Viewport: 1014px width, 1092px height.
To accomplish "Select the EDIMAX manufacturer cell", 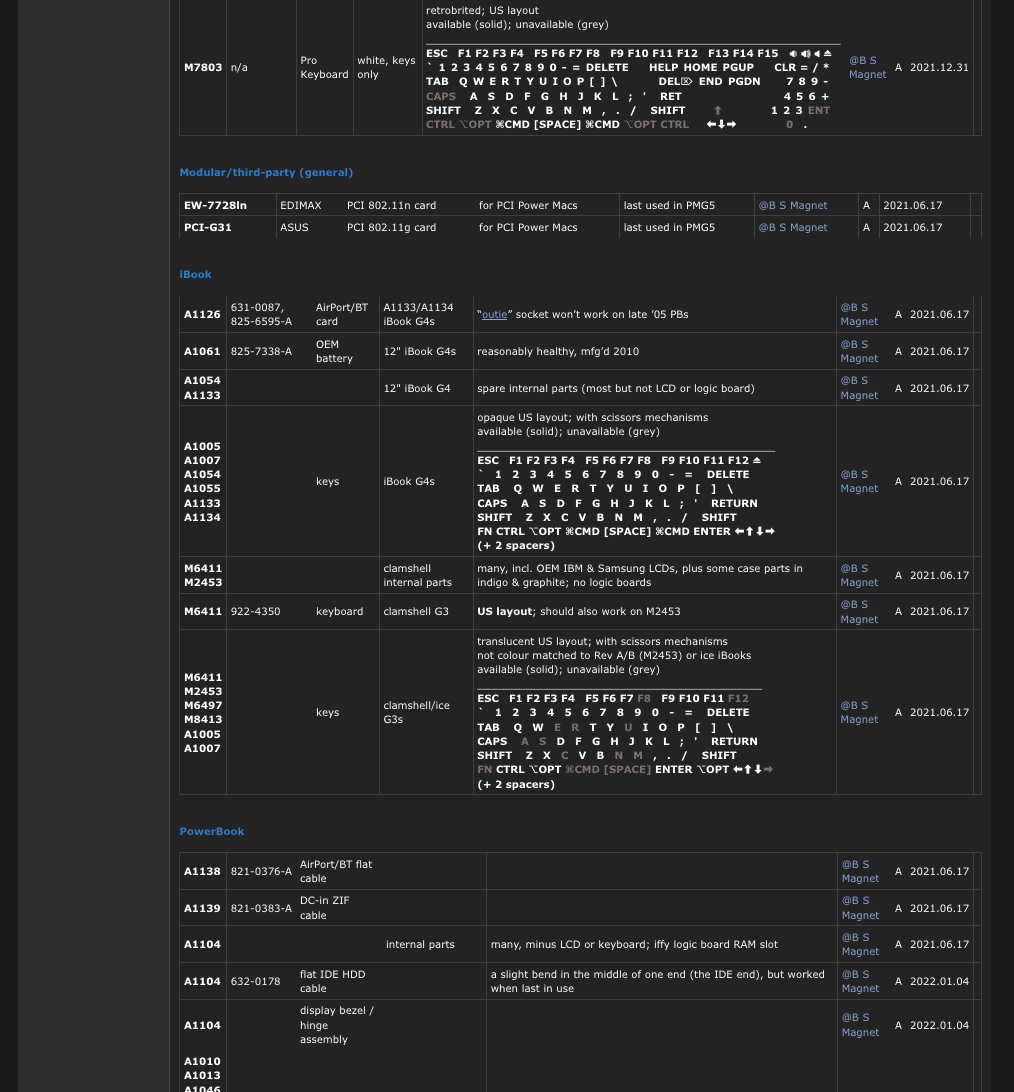I will 301,205.
